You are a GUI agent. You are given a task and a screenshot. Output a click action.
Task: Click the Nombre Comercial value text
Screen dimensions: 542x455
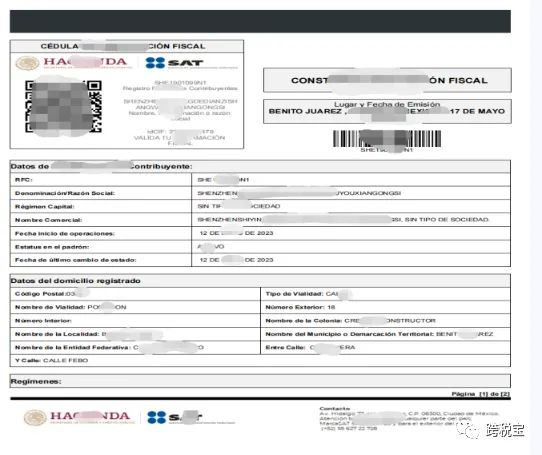point(344,220)
